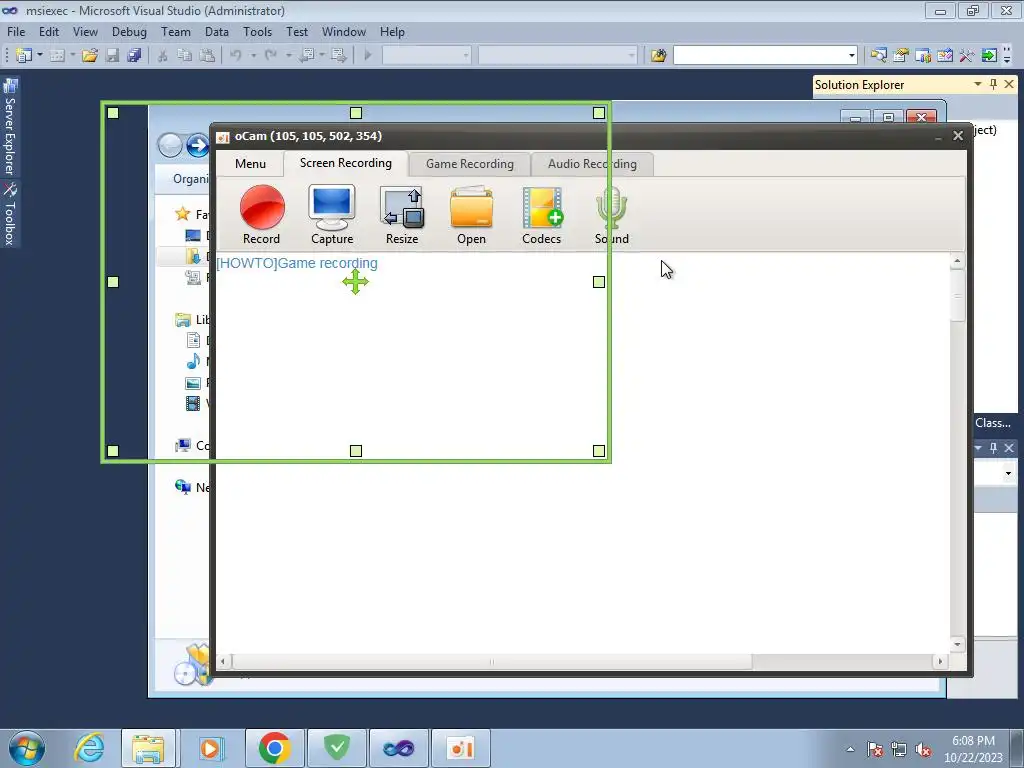This screenshot has width=1024, height=768.
Task: Switch to the Audio Recording tab
Action: pyautogui.click(x=592, y=164)
